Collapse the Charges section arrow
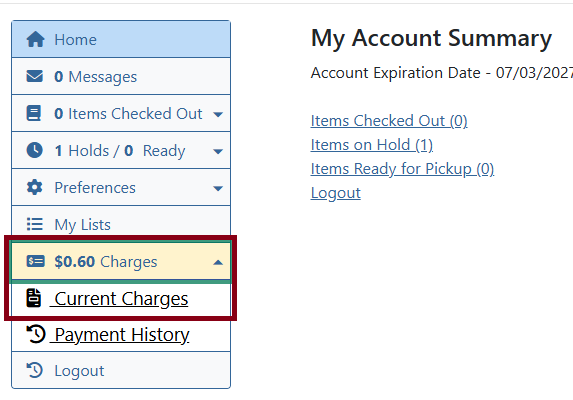The image size is (573, 400). [x=218, y=262]
